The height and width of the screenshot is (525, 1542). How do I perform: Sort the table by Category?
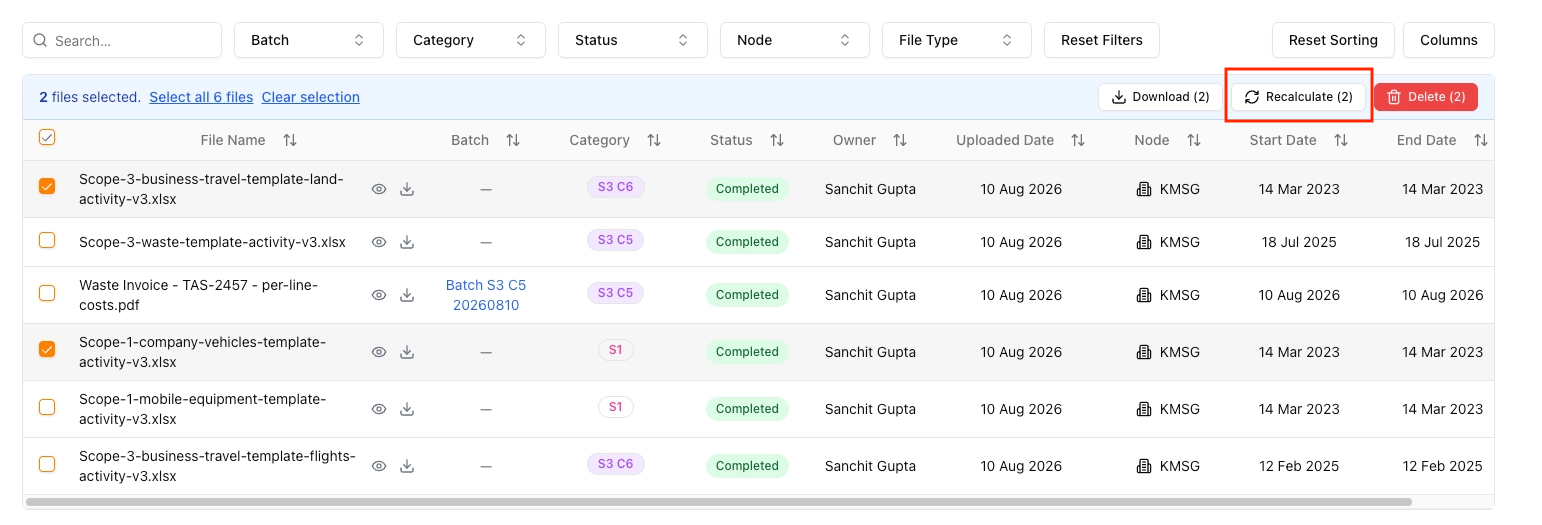(654, 140)
